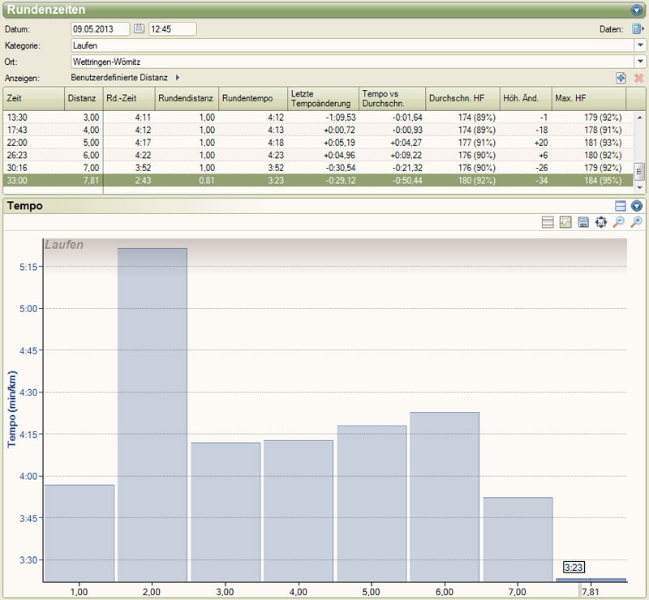Viewport: 649px width, 600px height.
Task: Sort by the Rd.-Zeit column header
Action: pyautogui.click(x=129, y=98)
